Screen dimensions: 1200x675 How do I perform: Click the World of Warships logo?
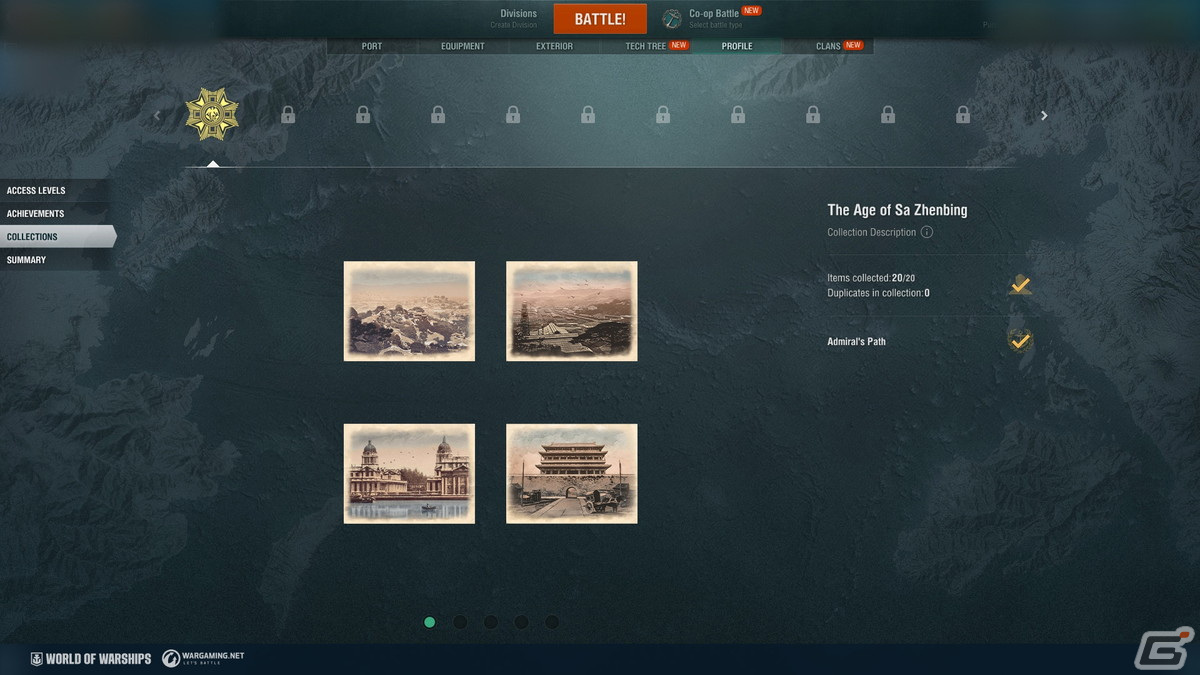click(91, 658)
